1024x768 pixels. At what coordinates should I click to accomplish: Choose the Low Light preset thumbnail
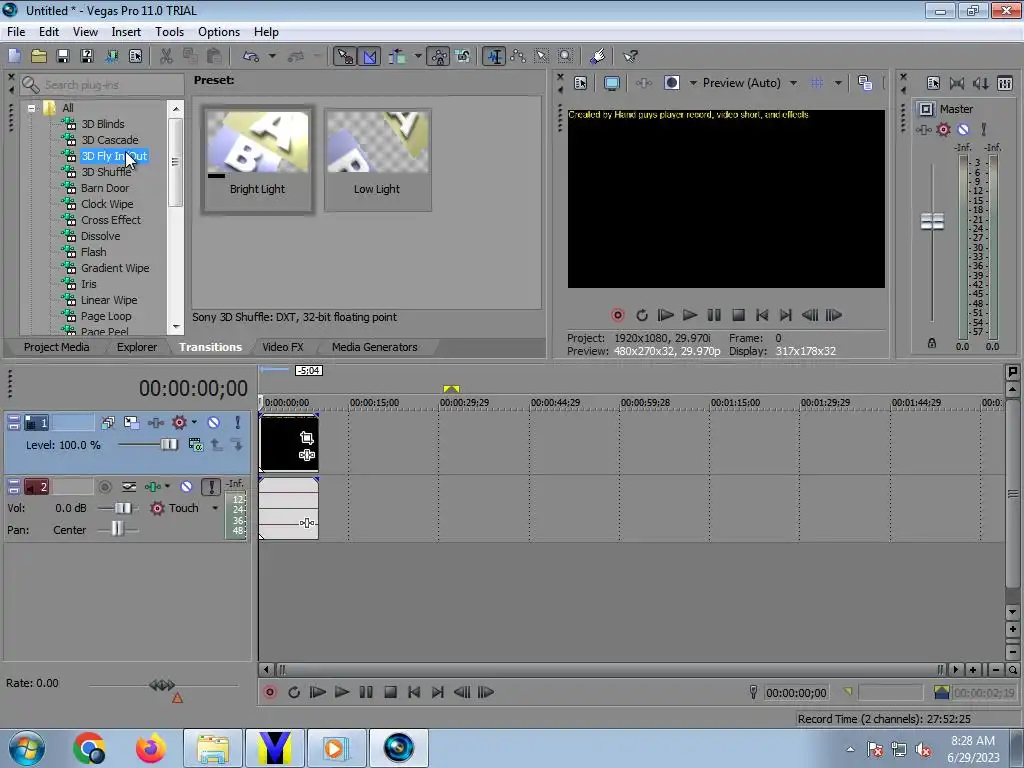(x=377, y=159)
